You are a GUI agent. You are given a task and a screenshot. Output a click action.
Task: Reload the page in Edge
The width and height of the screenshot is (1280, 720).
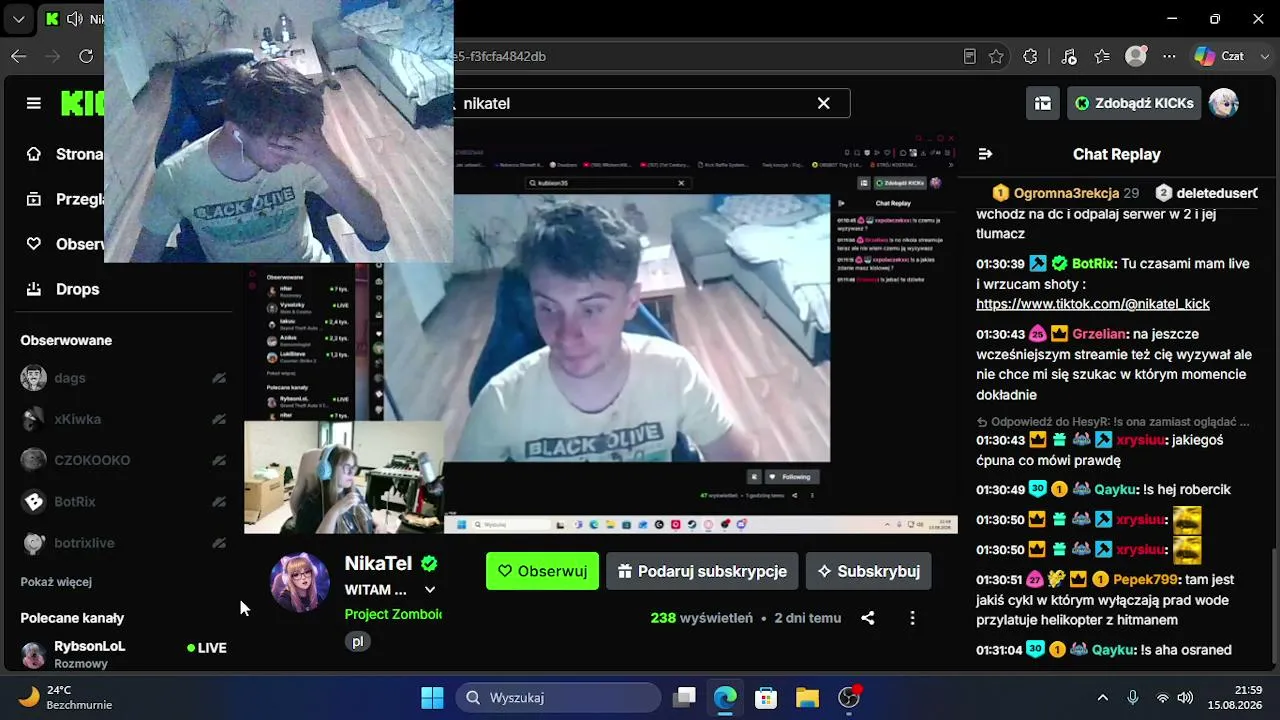click(86, 56)
